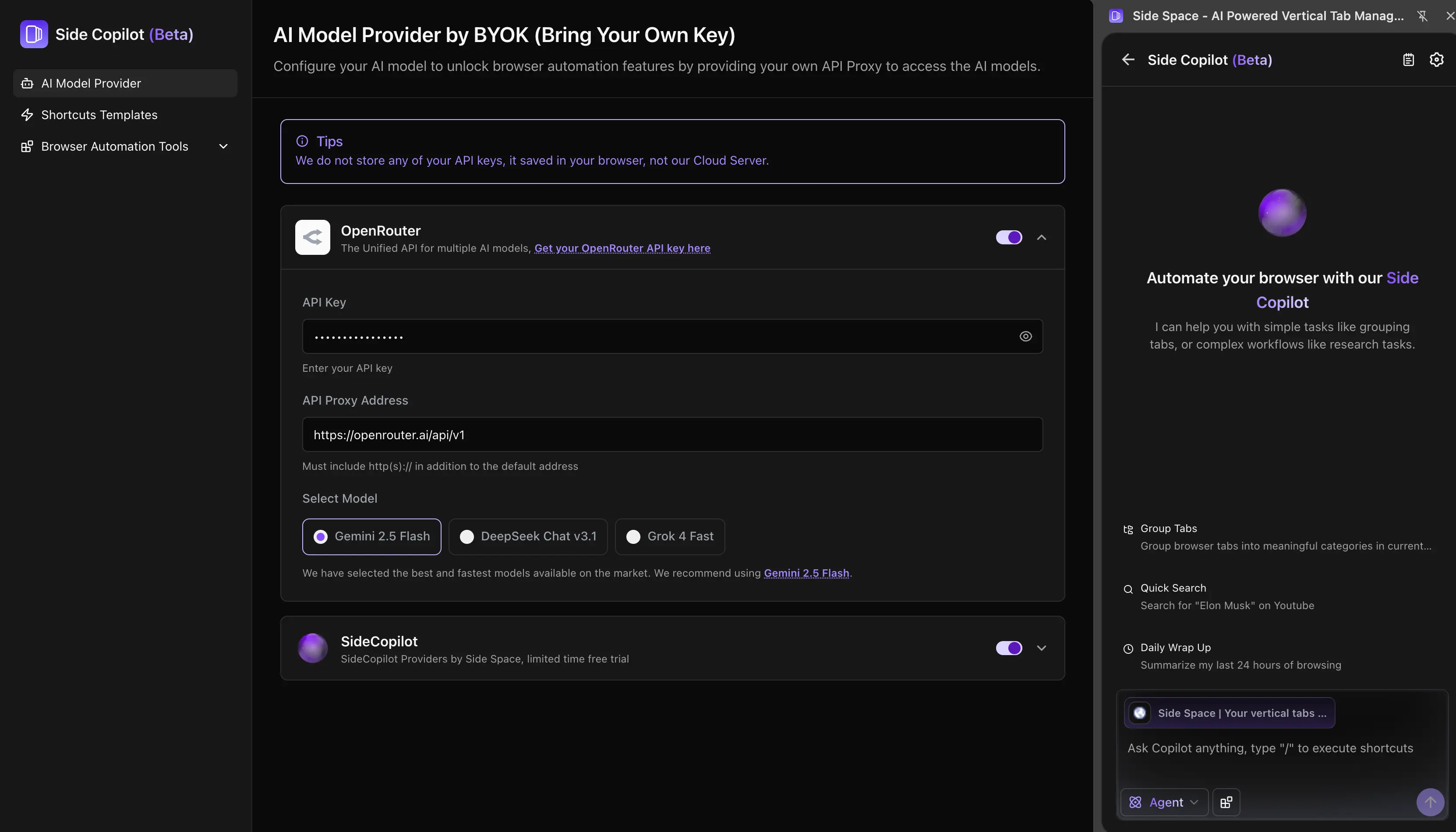1456x832 pixels.
Task: Click the Side Copilot logo in sidebar
Action: tap(34, 34)
